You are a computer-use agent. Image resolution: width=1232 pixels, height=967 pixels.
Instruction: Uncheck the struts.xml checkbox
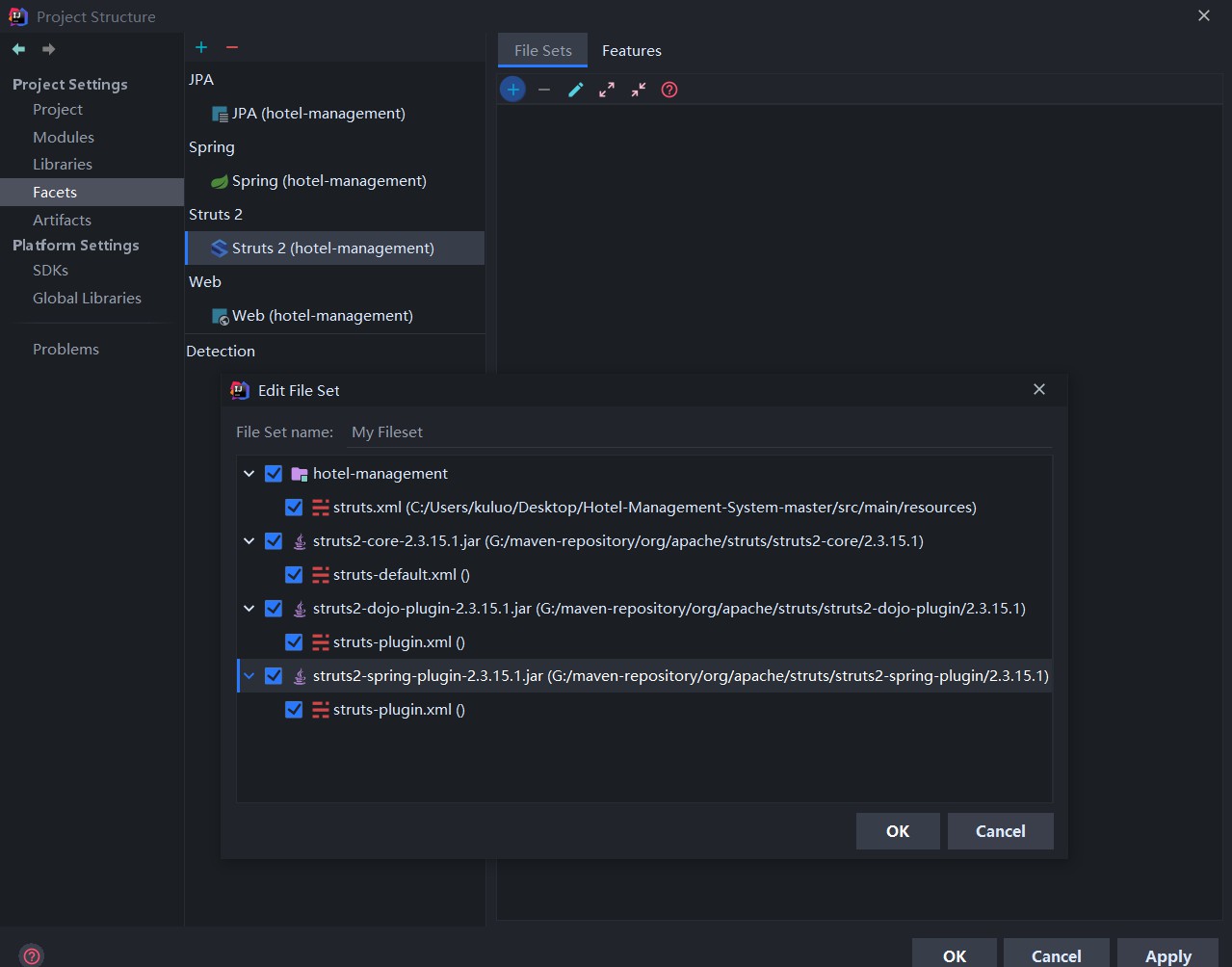[294, 508]
